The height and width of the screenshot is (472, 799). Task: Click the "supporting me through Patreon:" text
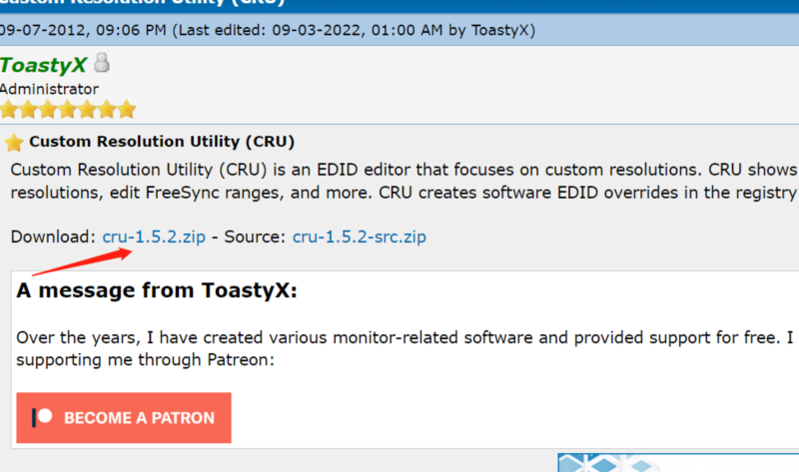144,359
